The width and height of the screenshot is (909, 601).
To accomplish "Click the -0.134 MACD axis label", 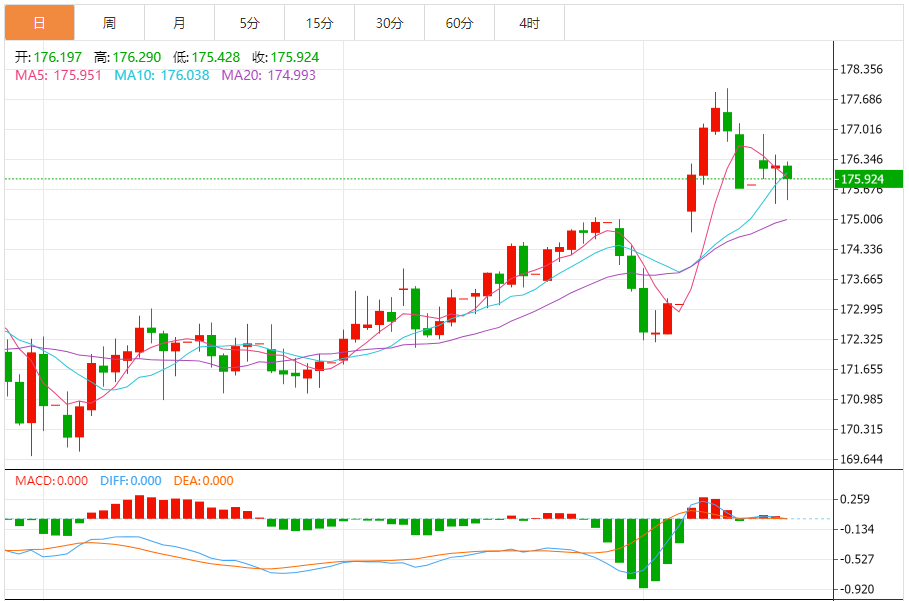I will 855,529.
